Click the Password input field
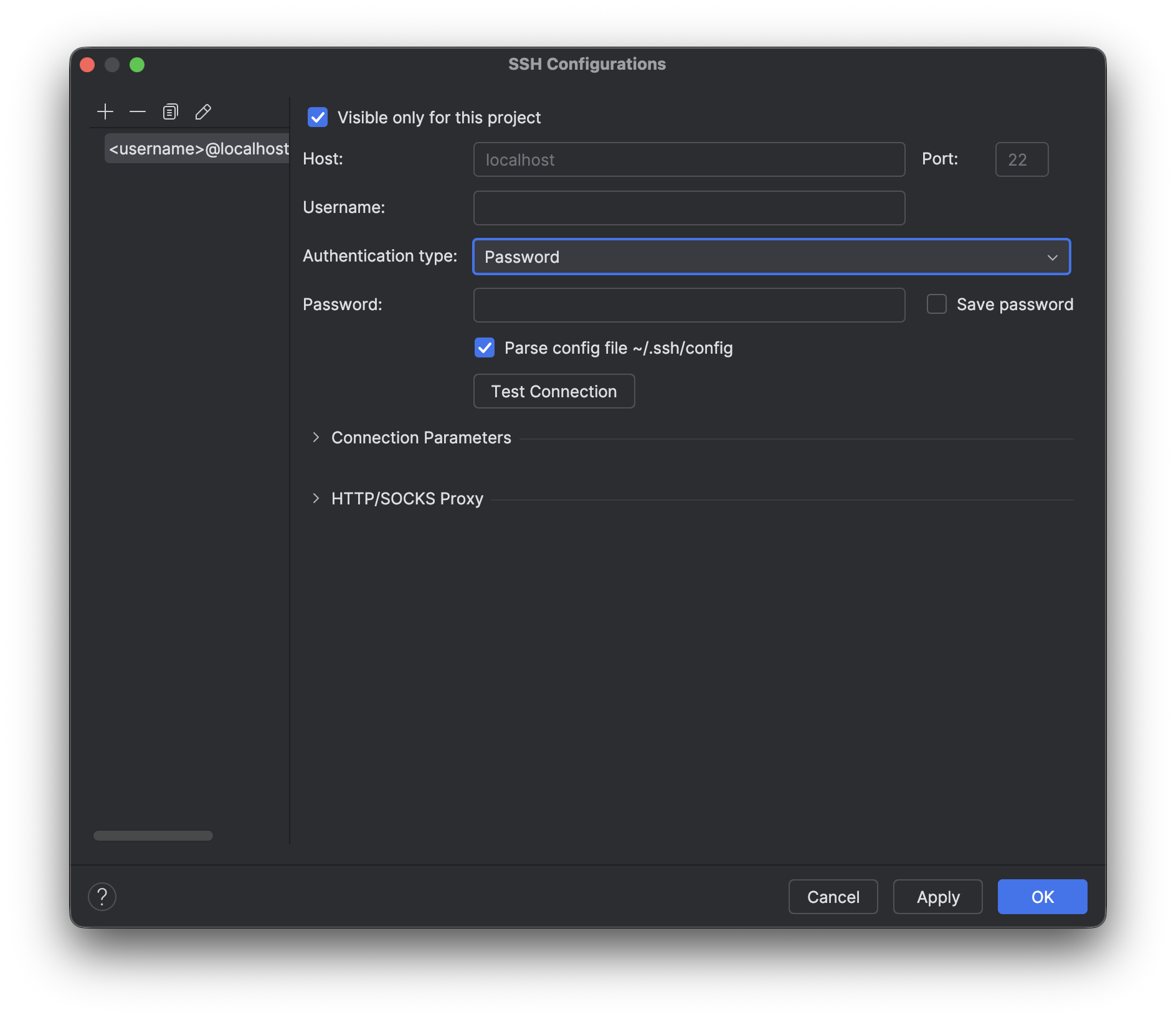This screenshot has width=1176, height=1020. coord(688,305)
